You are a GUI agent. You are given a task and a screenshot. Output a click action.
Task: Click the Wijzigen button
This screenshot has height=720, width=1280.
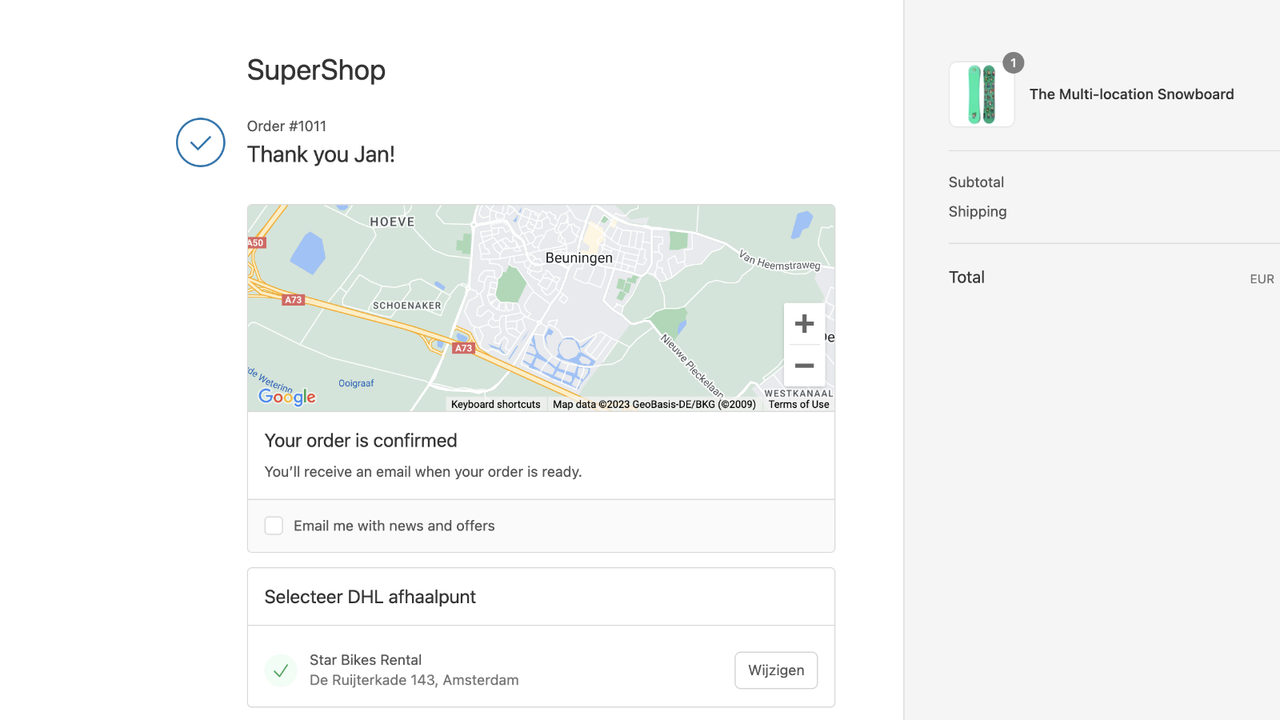click(776, 670)
